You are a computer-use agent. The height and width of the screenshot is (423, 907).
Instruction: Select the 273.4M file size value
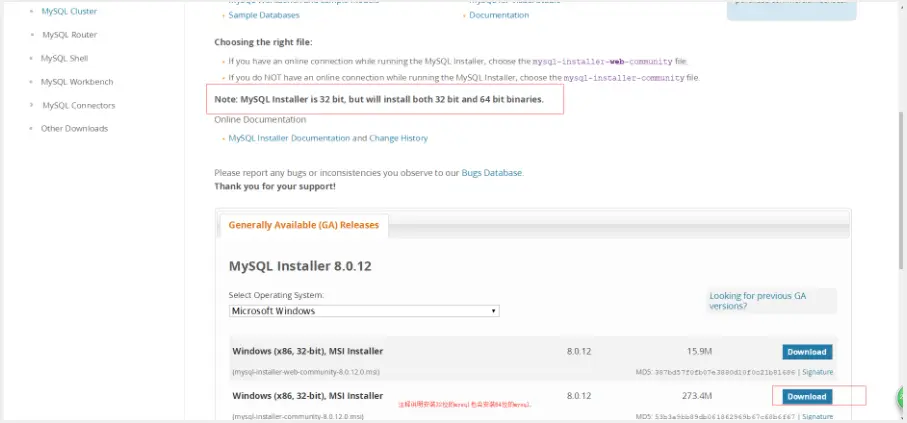pos(697,396)
